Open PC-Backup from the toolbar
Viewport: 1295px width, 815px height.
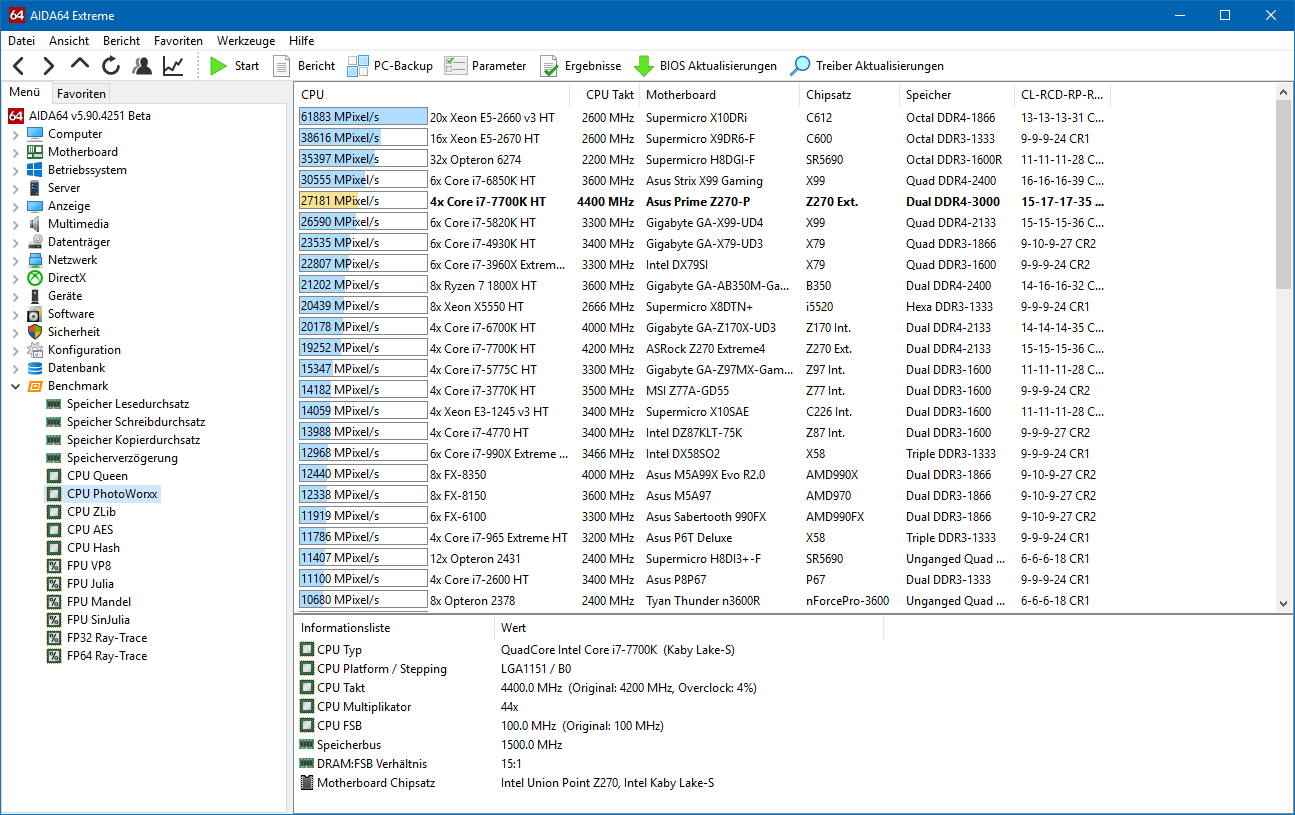point(390,66)
